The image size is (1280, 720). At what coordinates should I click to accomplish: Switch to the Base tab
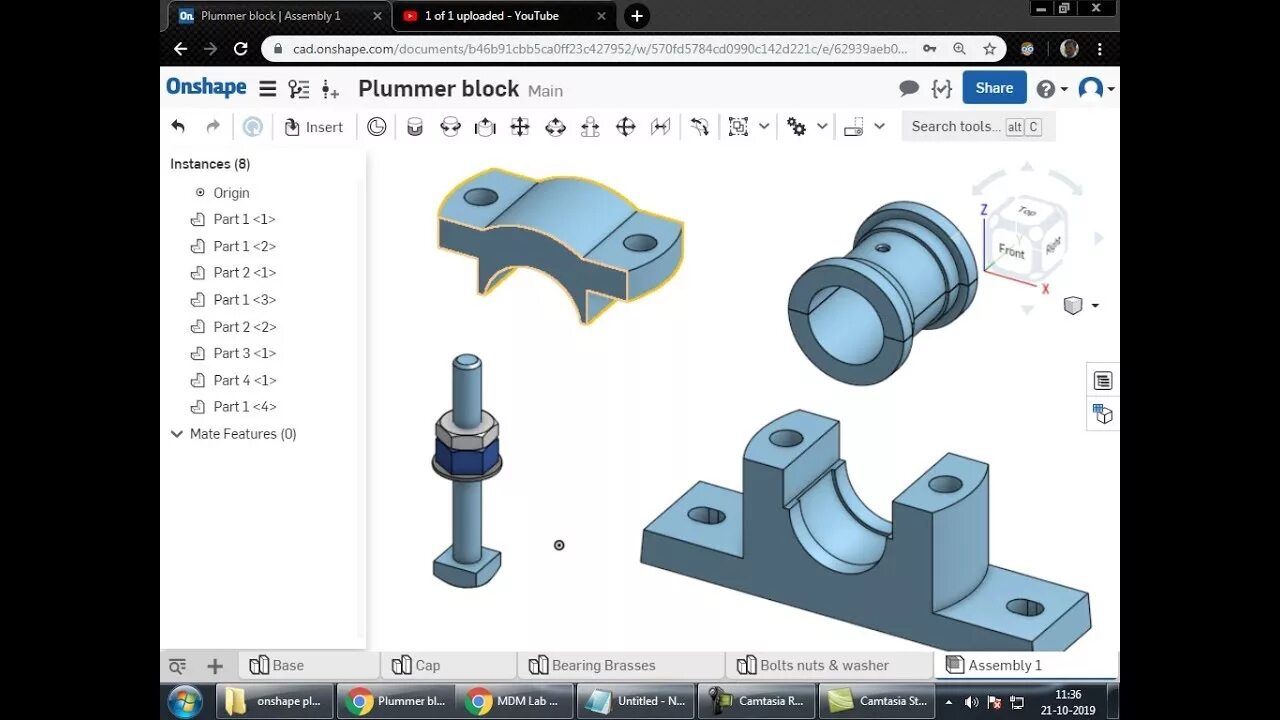click(x=309, y=665)
